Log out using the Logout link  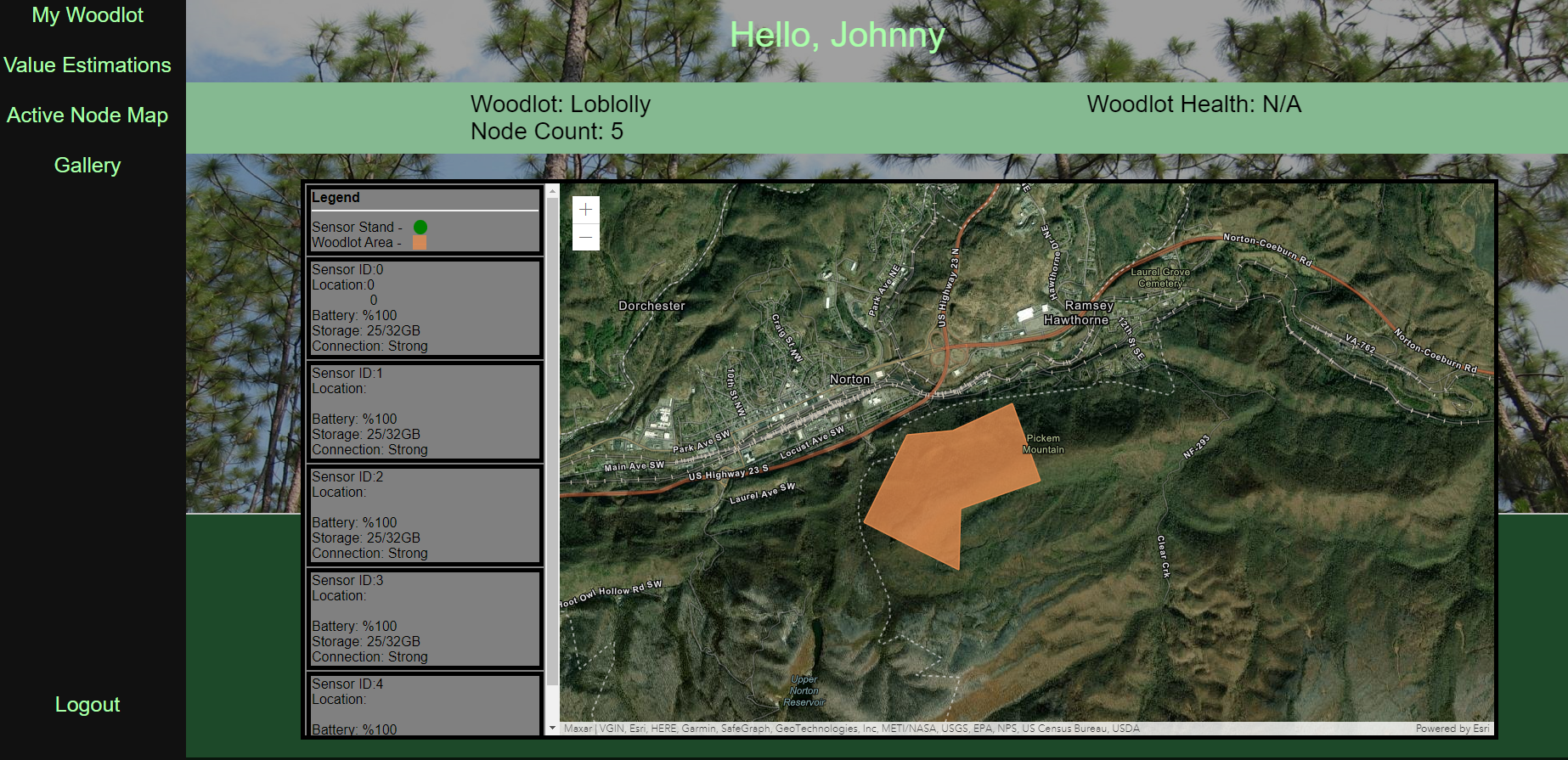click(87, 705)
